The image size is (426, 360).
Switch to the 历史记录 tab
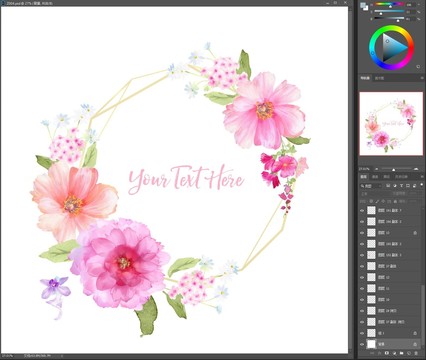pyautogui.click(x=401, y=177)
